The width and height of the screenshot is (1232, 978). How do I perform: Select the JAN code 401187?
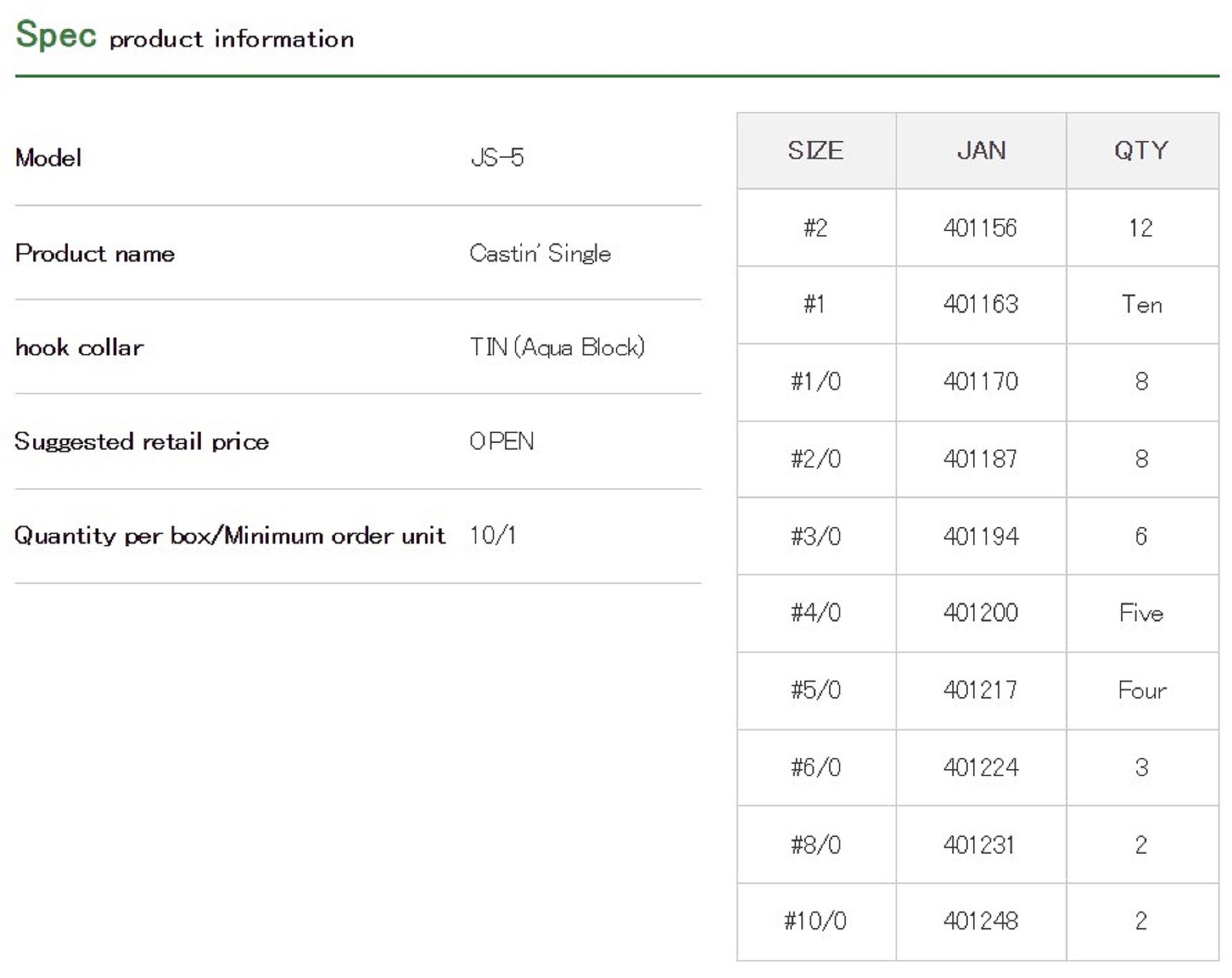pos(980,459)
